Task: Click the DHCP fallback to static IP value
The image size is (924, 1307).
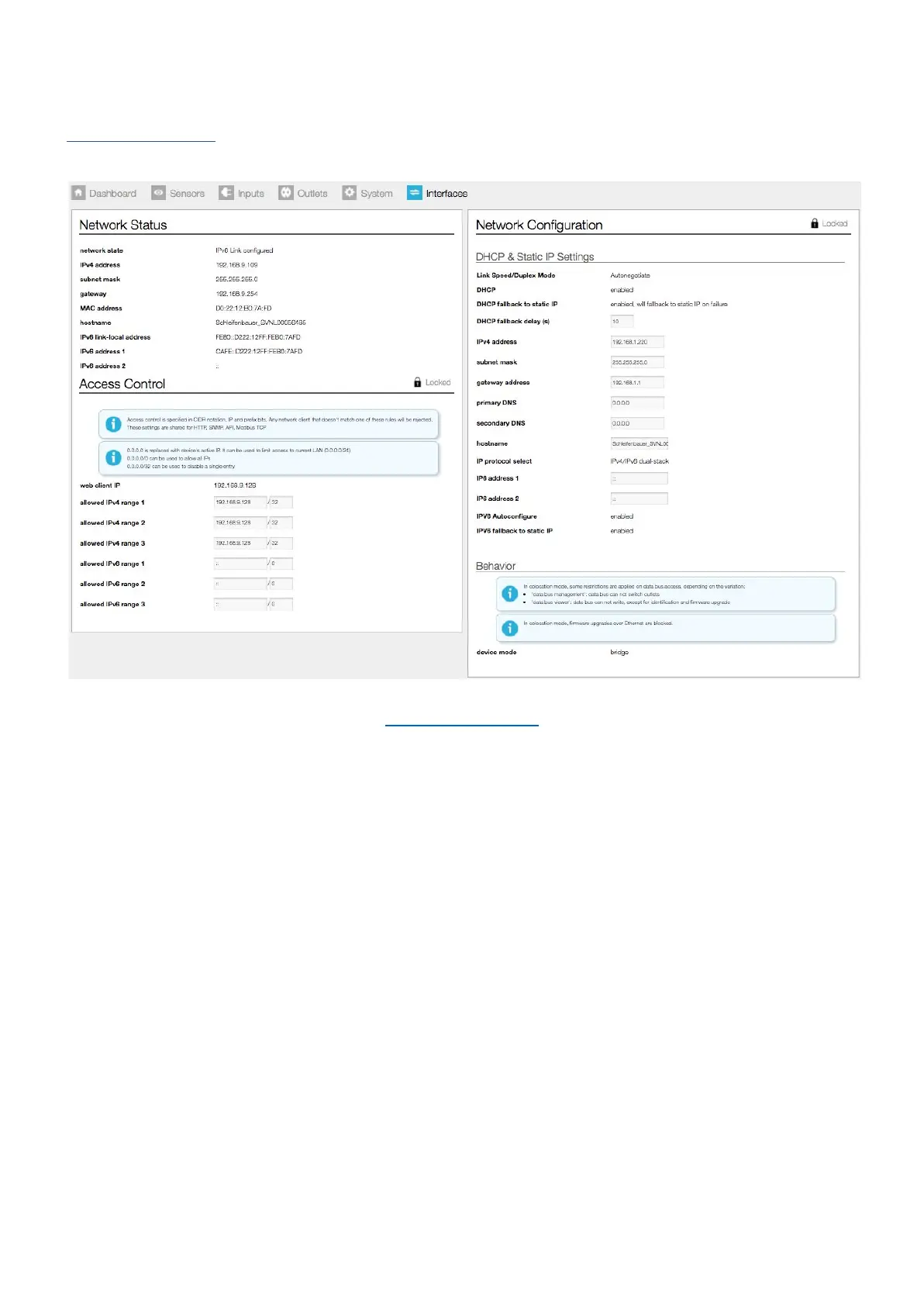Action: [x=669, y=304]
